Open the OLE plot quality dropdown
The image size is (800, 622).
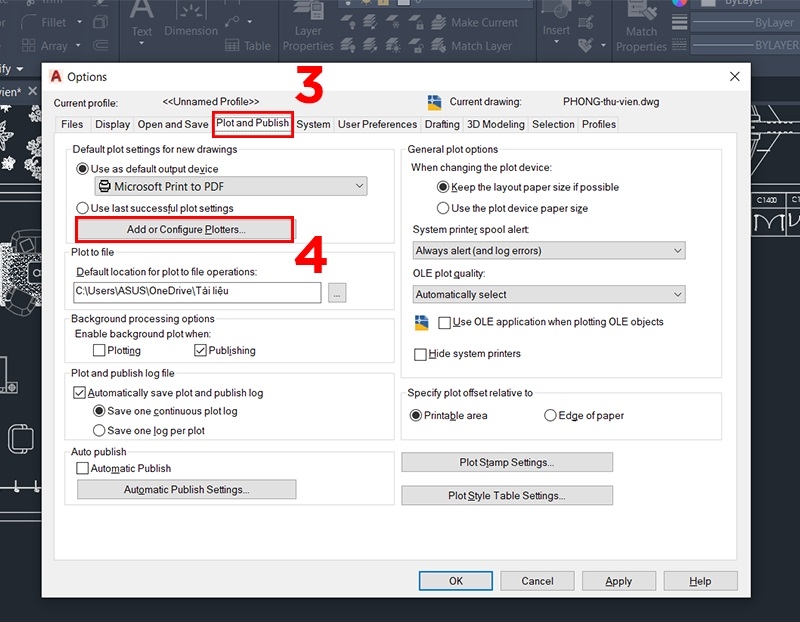[x=679, y=294]
